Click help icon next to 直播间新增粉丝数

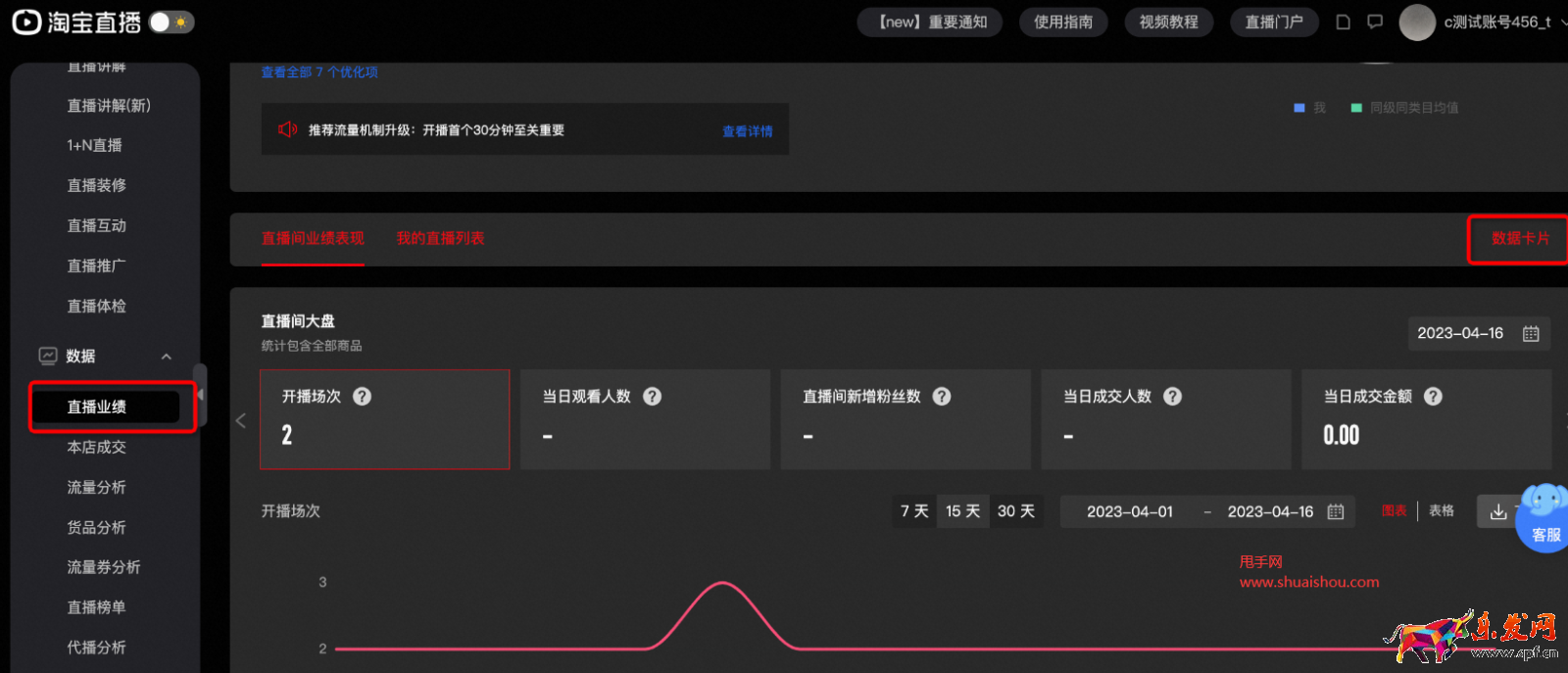[942, 397]
